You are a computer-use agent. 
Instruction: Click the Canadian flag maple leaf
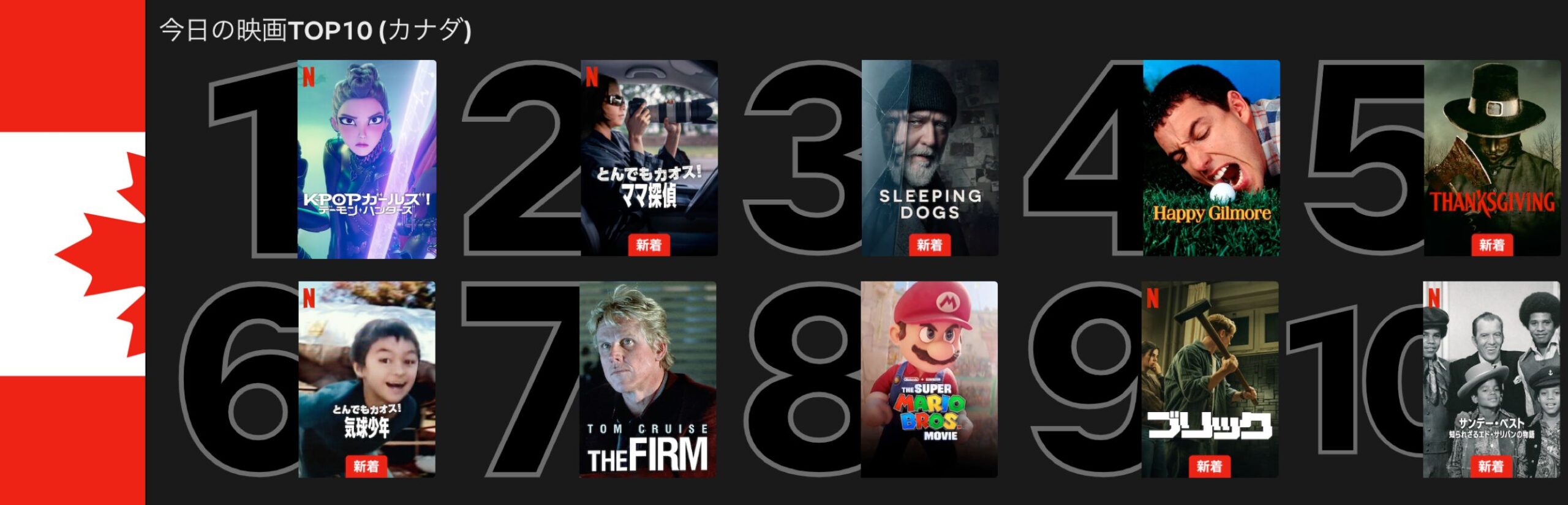pyautogui.click(x=101, y=255)
